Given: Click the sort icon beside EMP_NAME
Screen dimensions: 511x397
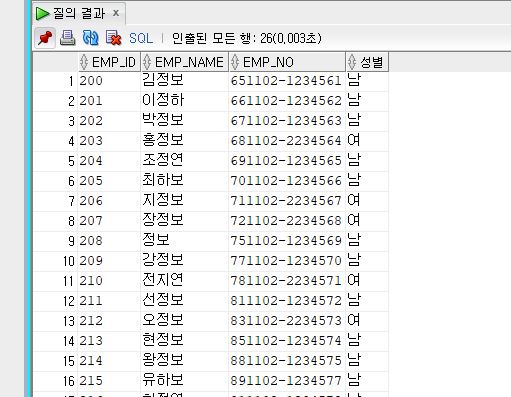Looking at the screenshot, I should pos(147,62).
